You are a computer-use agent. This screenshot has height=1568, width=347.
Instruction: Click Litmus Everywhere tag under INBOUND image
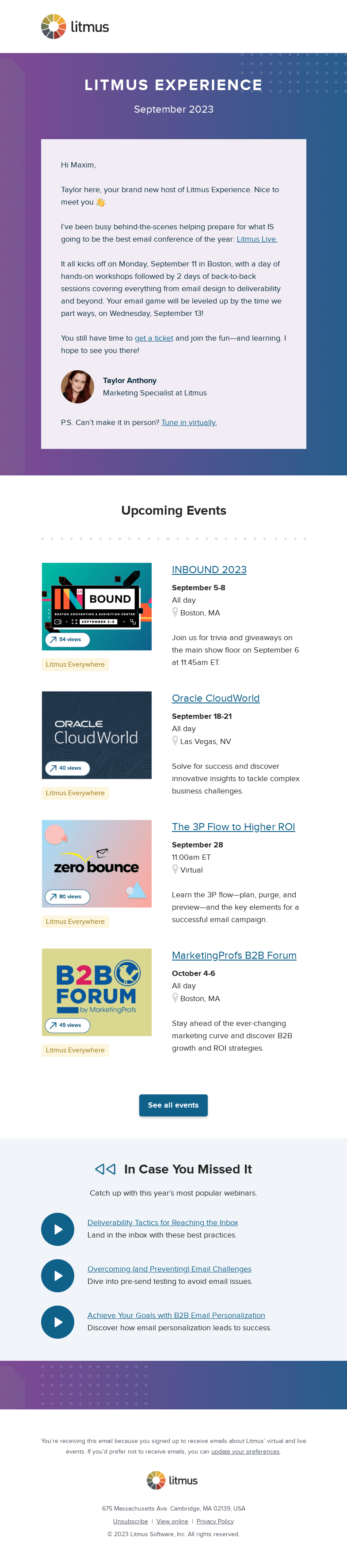(76, 664)
